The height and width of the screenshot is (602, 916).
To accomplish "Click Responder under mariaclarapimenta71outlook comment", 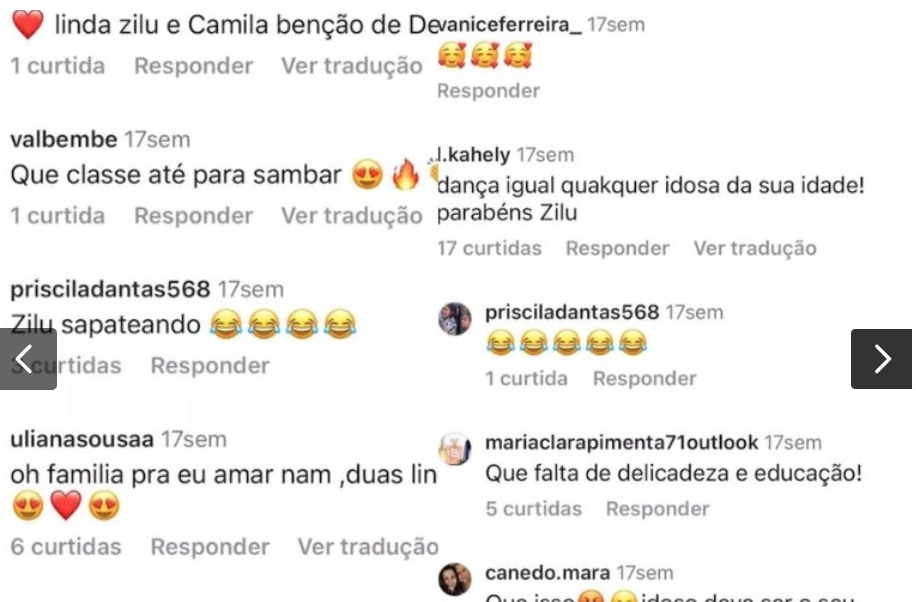I will click(658, 508).
